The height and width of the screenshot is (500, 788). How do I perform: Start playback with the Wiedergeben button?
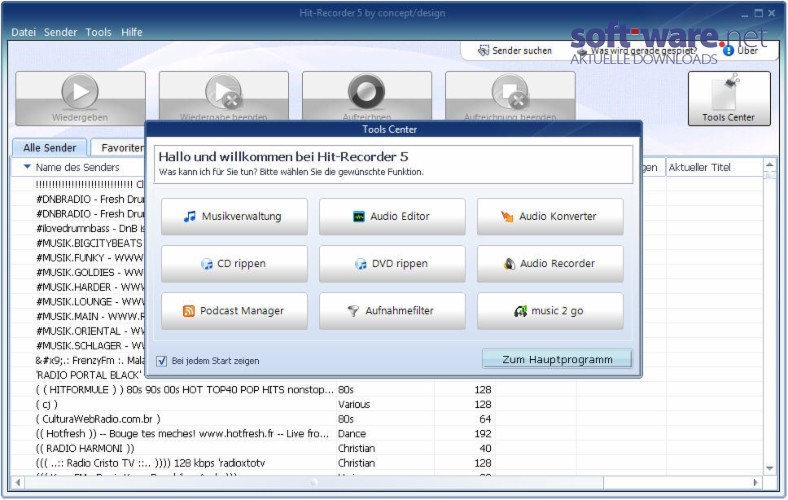coord(80,98)
